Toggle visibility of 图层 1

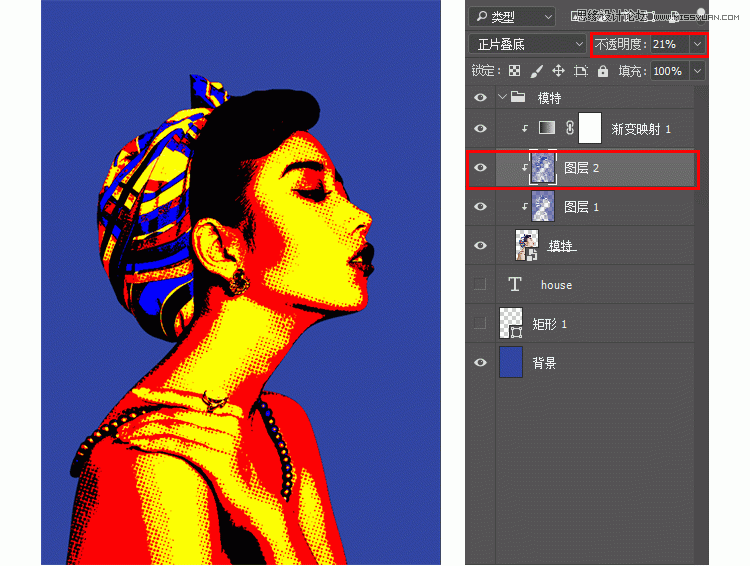[480, 207]
